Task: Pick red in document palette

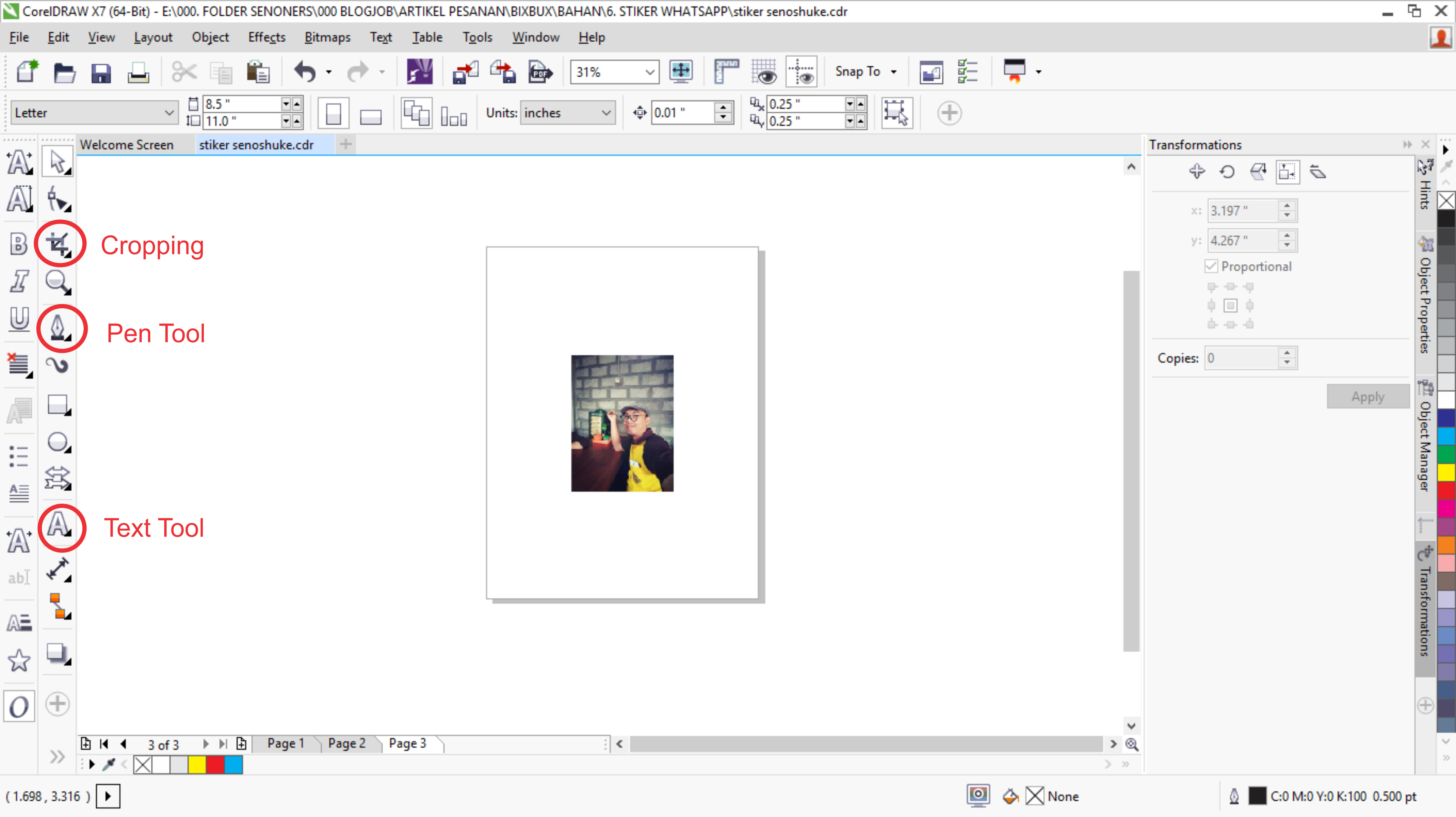Action: (215, 765)
